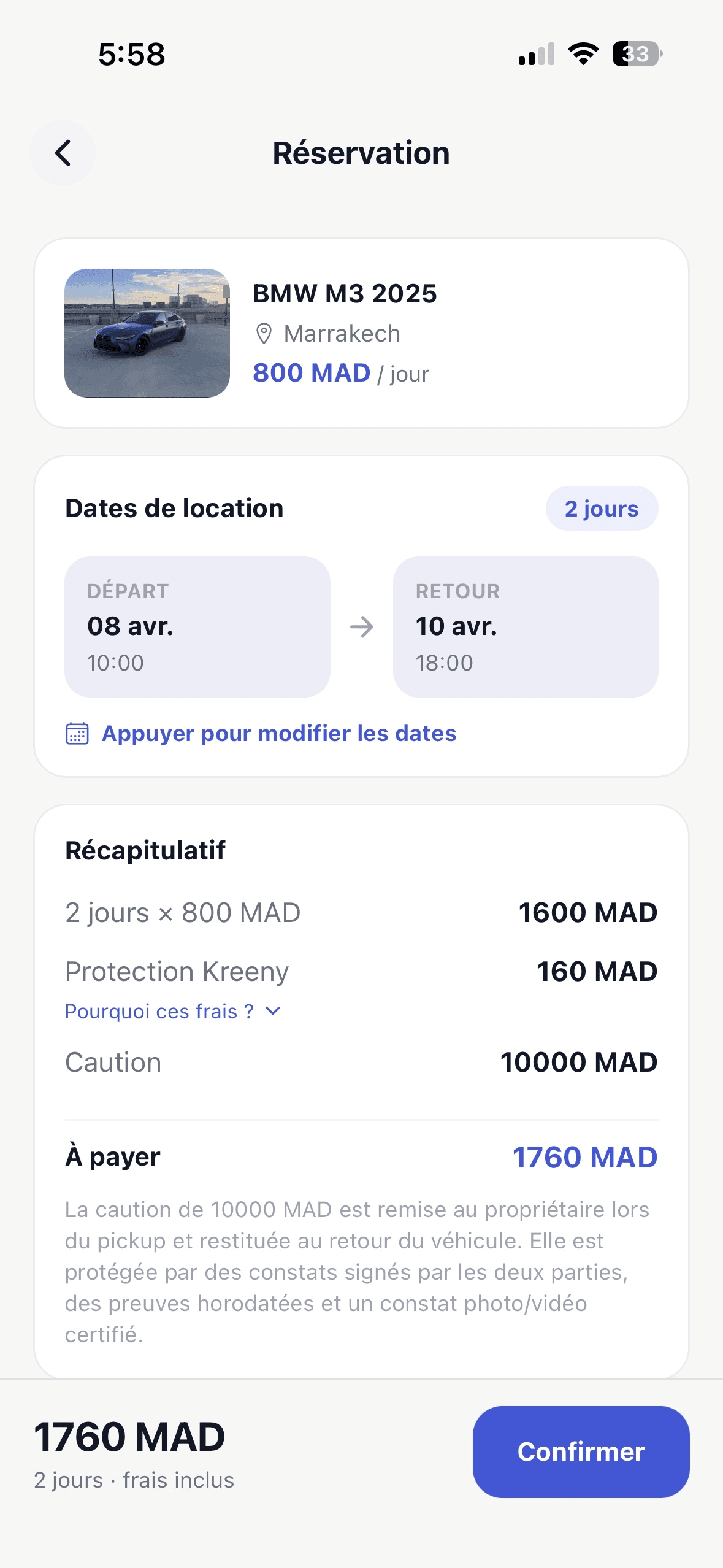Tap the Protection Kreeny fee line
723x1568 pixels.
tap(361, 972)
